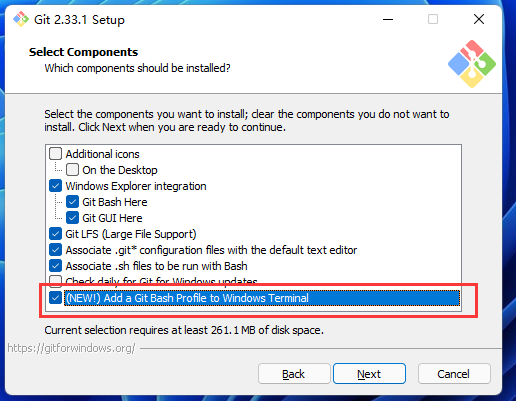
Task: Uncheck Windows Explorer integration
Action: 55,186
